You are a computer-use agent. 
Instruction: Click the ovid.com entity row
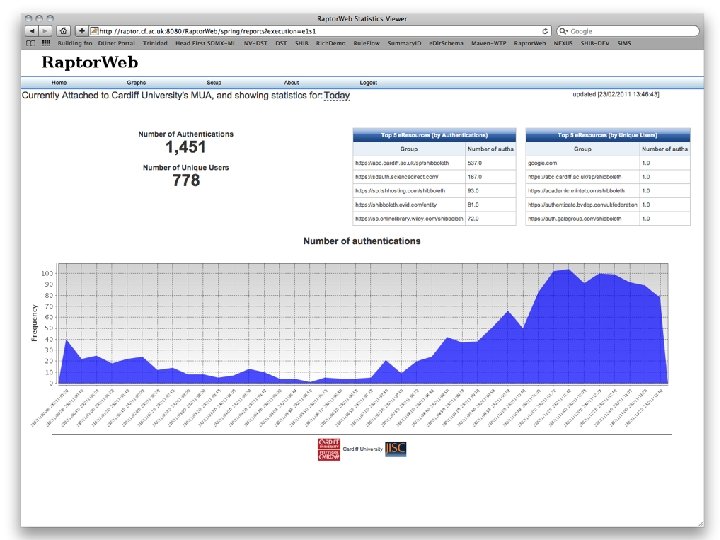[x=434, y=205]
